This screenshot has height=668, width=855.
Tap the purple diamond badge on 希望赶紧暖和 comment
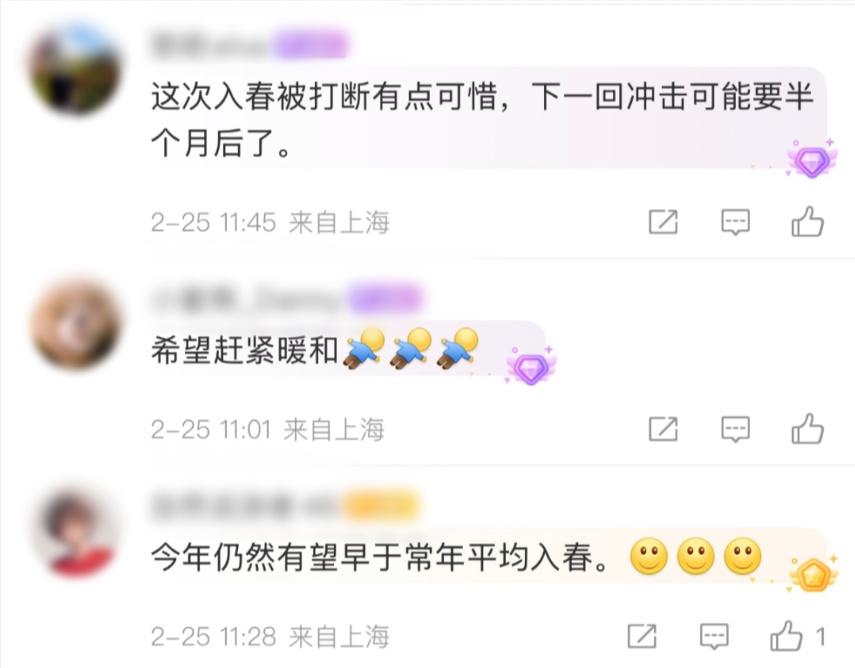(x=531, y=367)
